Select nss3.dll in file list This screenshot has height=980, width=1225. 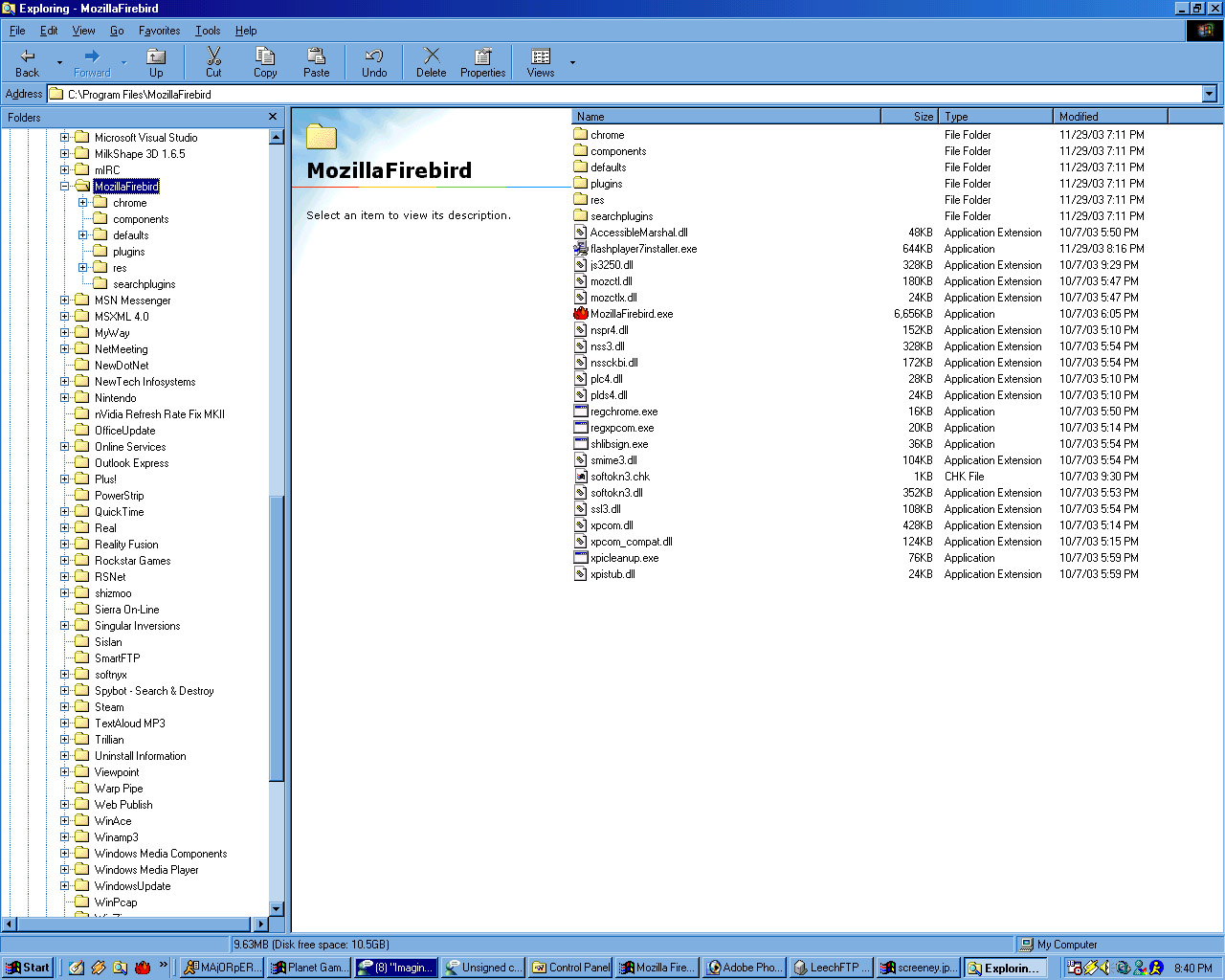point(599,346)
